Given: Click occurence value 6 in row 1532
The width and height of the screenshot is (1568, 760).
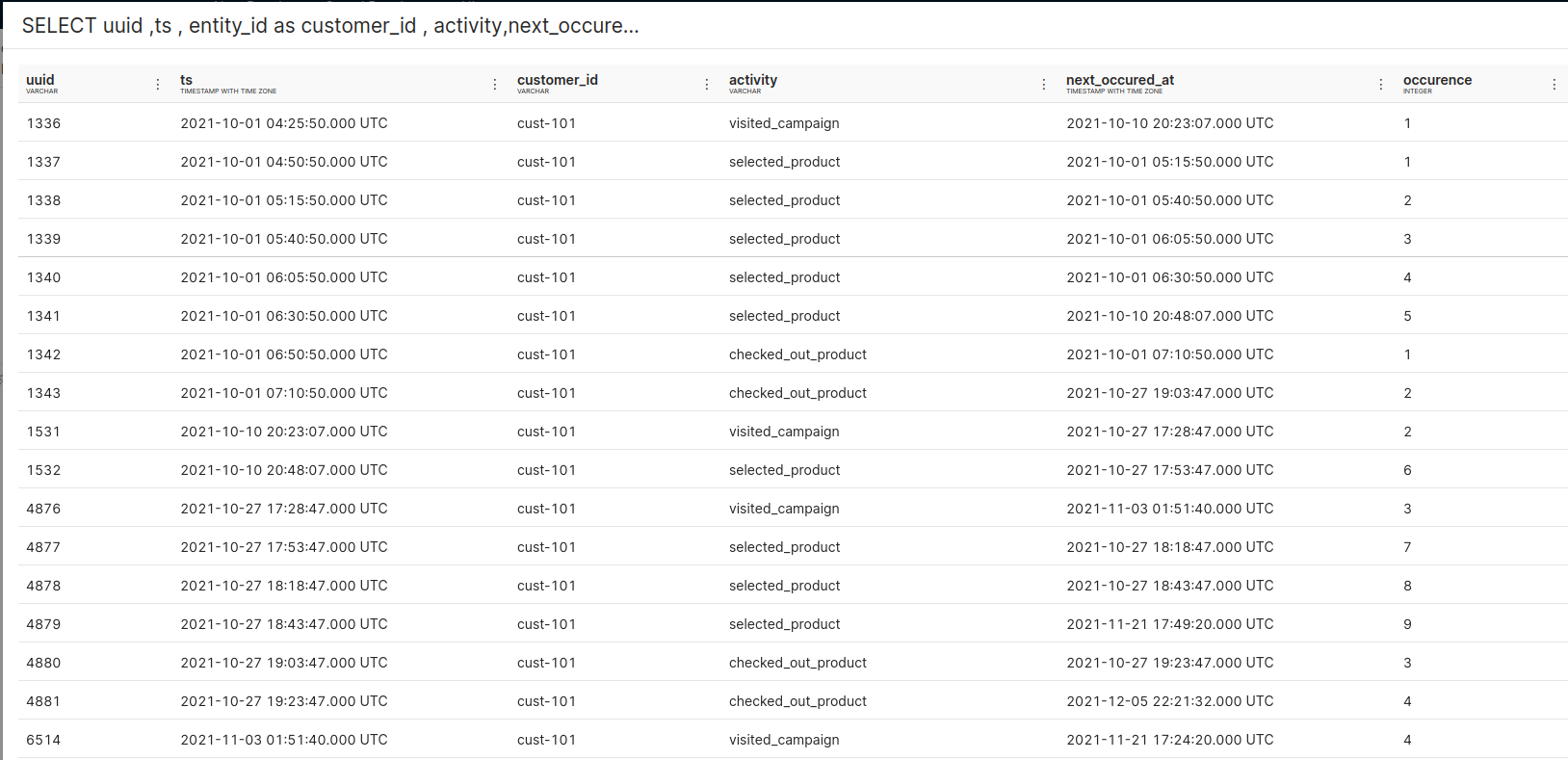Looking at the screenshot, I should [x=1407, y=470].
